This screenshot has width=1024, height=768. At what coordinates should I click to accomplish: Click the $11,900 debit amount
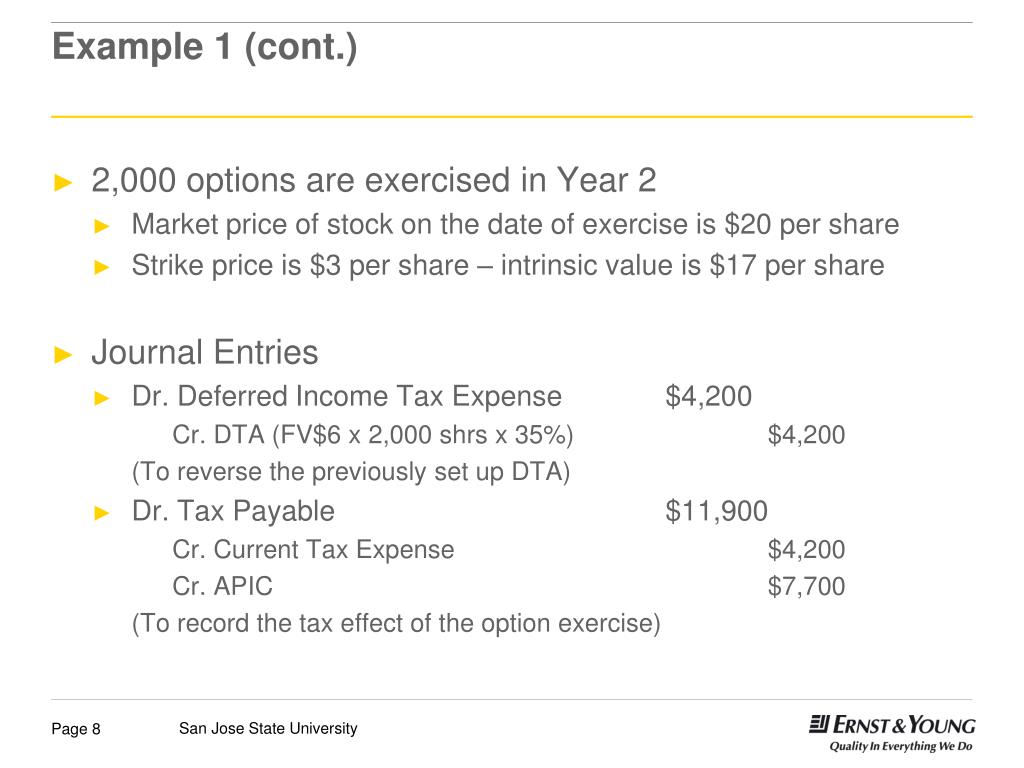click(x=716, y=511)
